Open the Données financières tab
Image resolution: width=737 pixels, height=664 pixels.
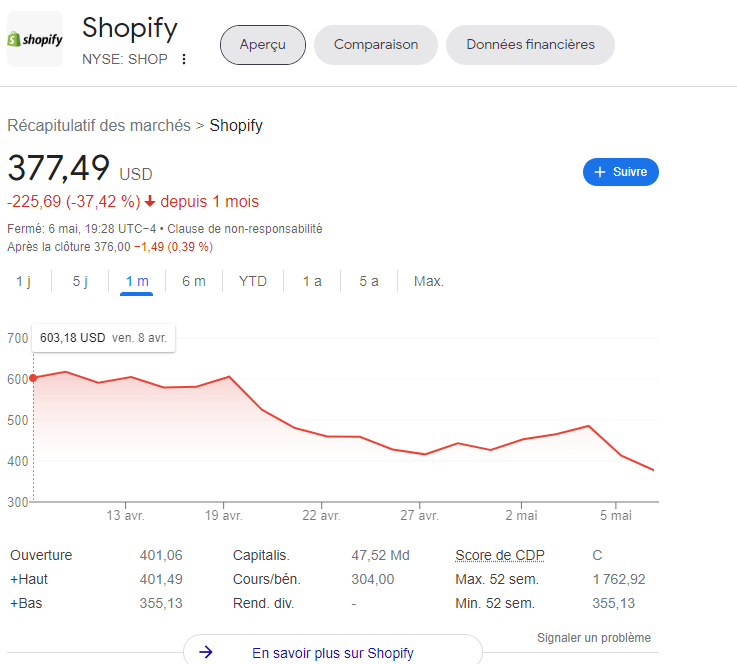(530, 44)
